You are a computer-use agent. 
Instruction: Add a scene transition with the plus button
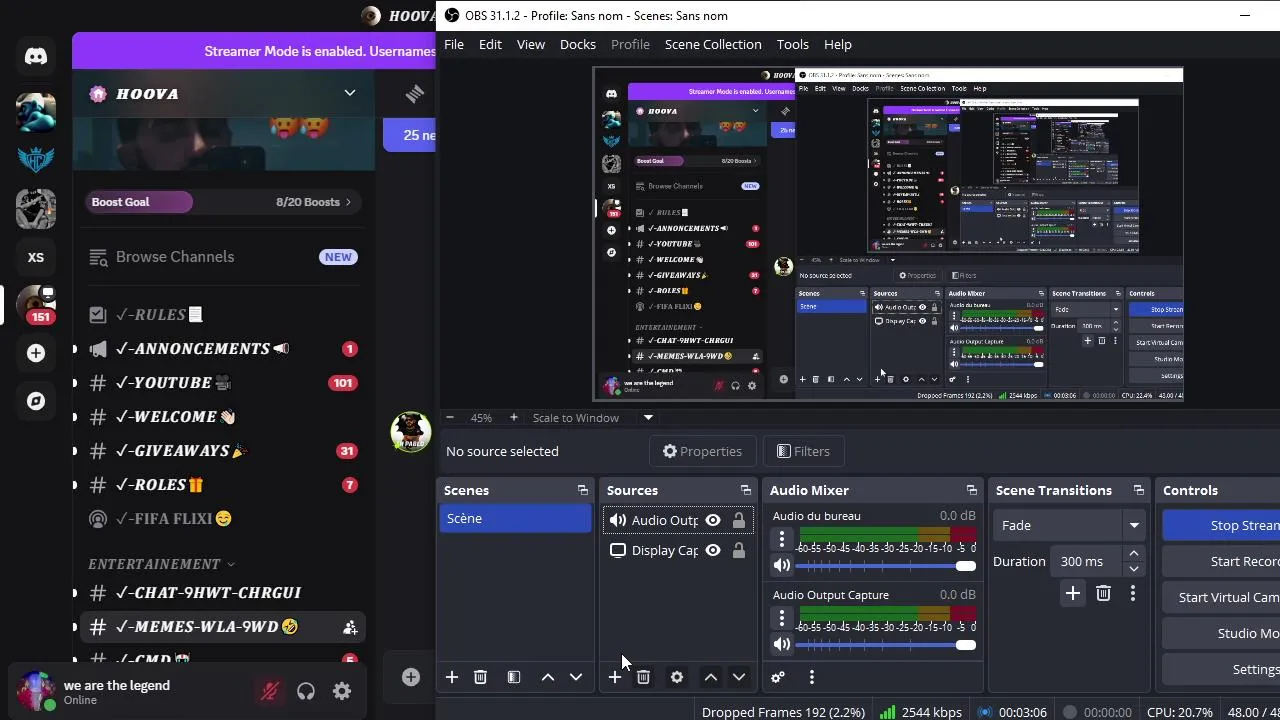1073,593
